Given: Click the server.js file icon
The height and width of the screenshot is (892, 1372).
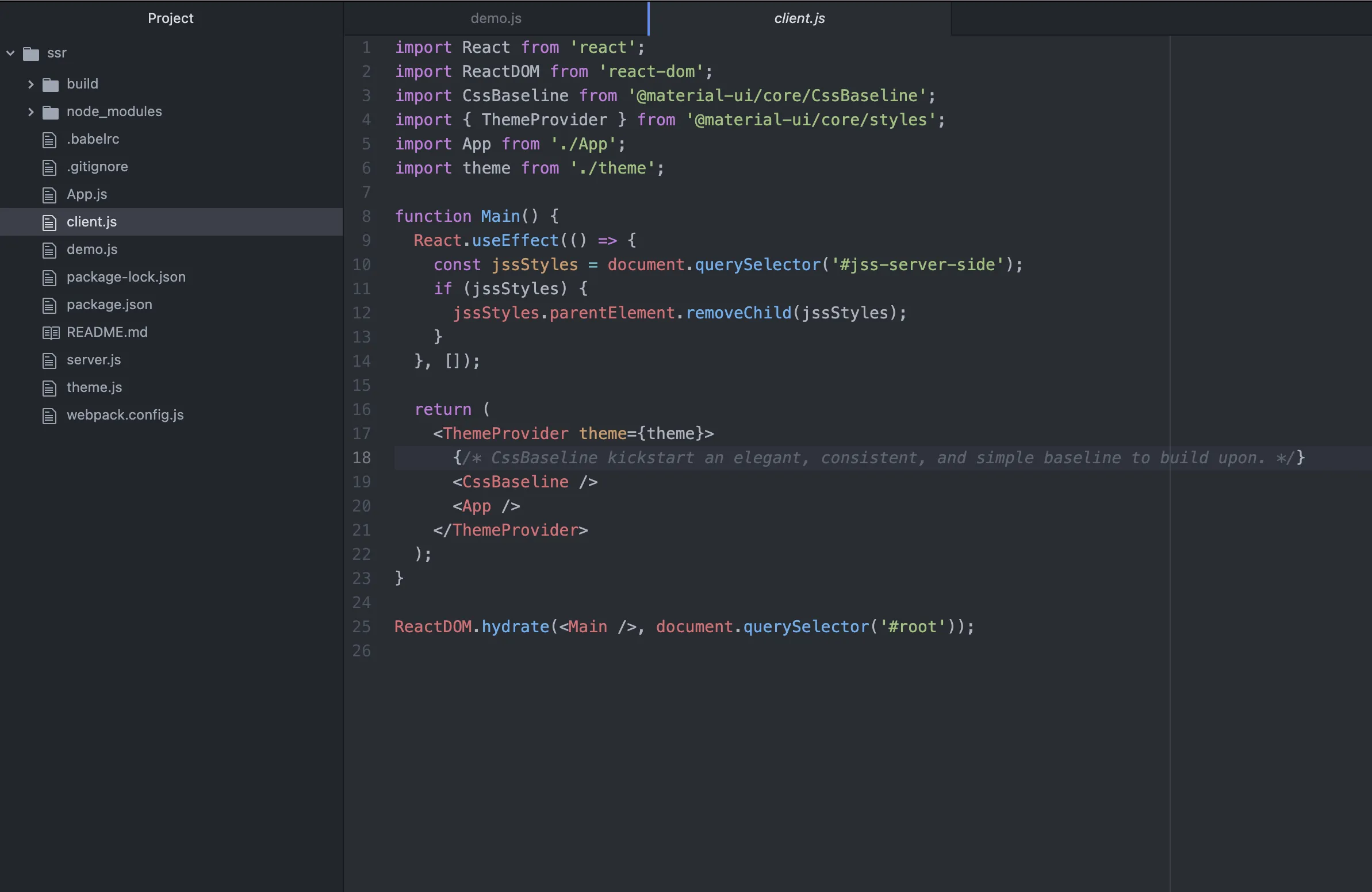Looking at the screenshot, I should coord(49,361).
